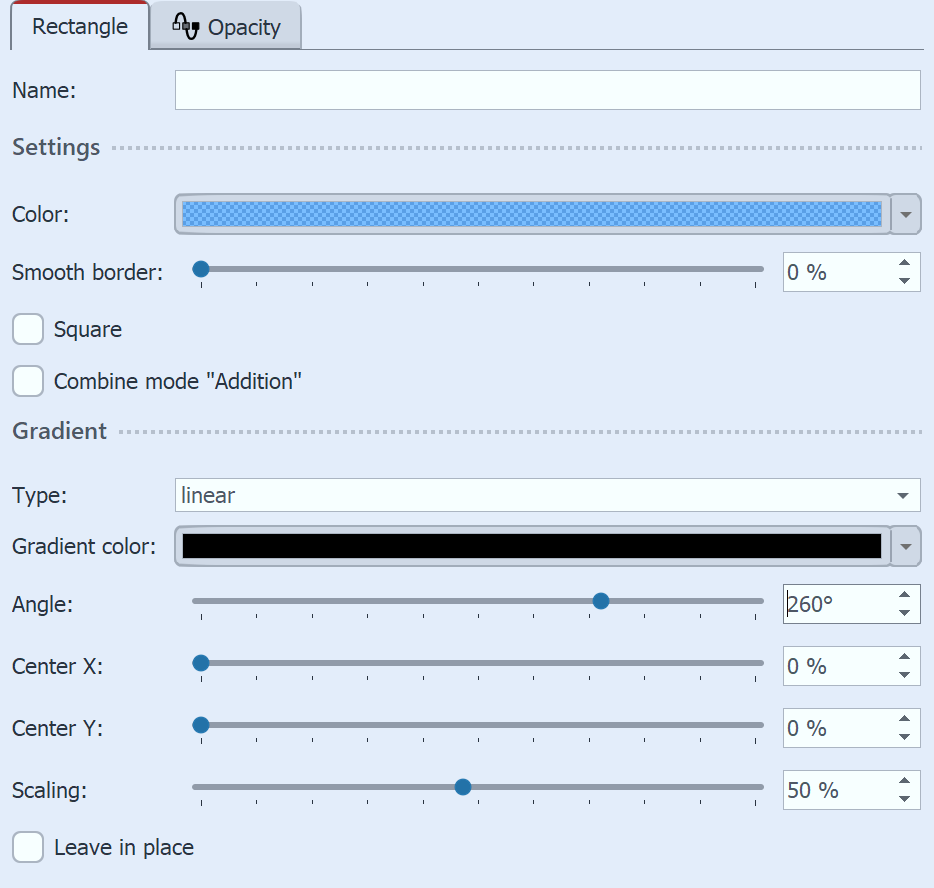The height and width of the screenshot is (888, 934).
Task: Check the Leave in place option
Action: (28, 847)
